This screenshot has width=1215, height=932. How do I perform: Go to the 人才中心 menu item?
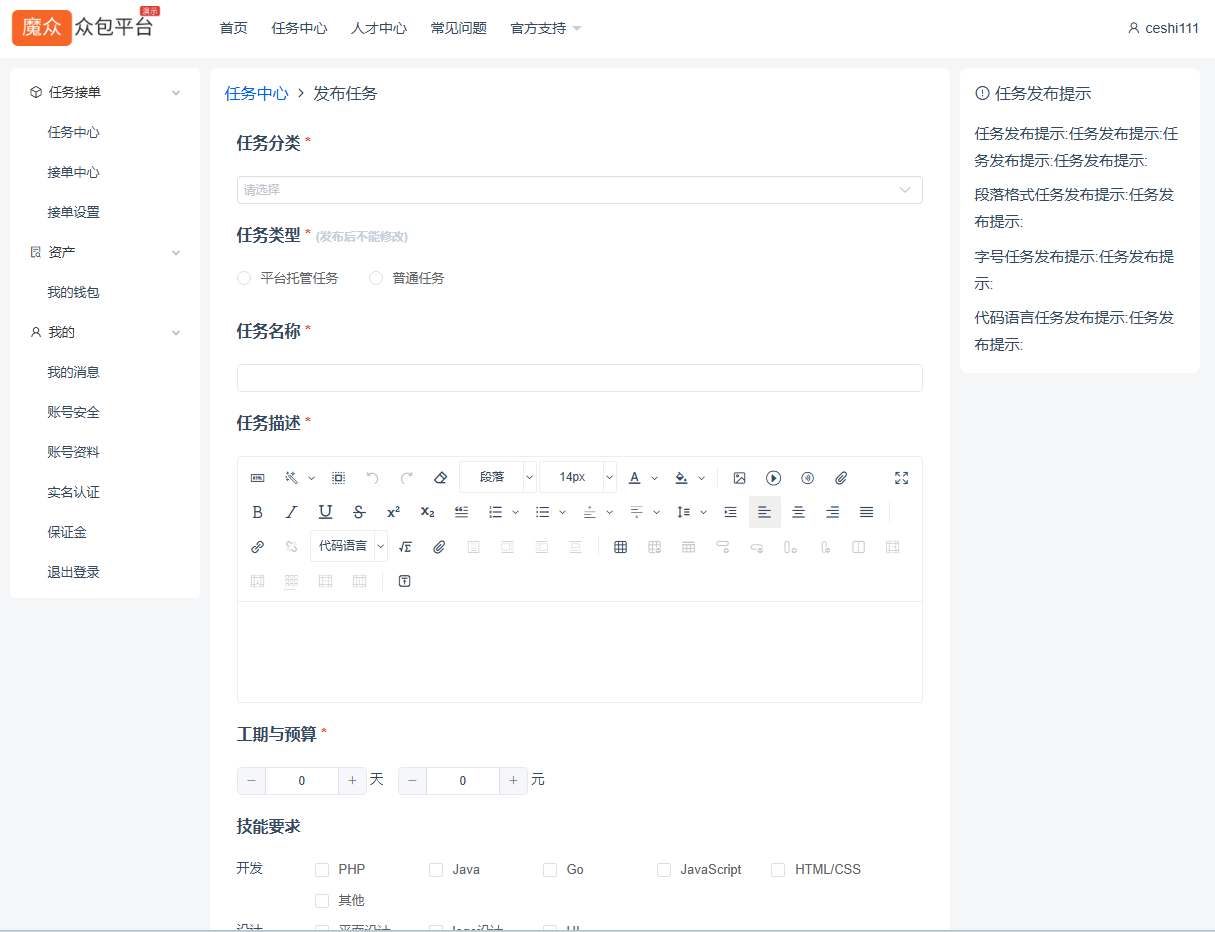coord(378,27)
